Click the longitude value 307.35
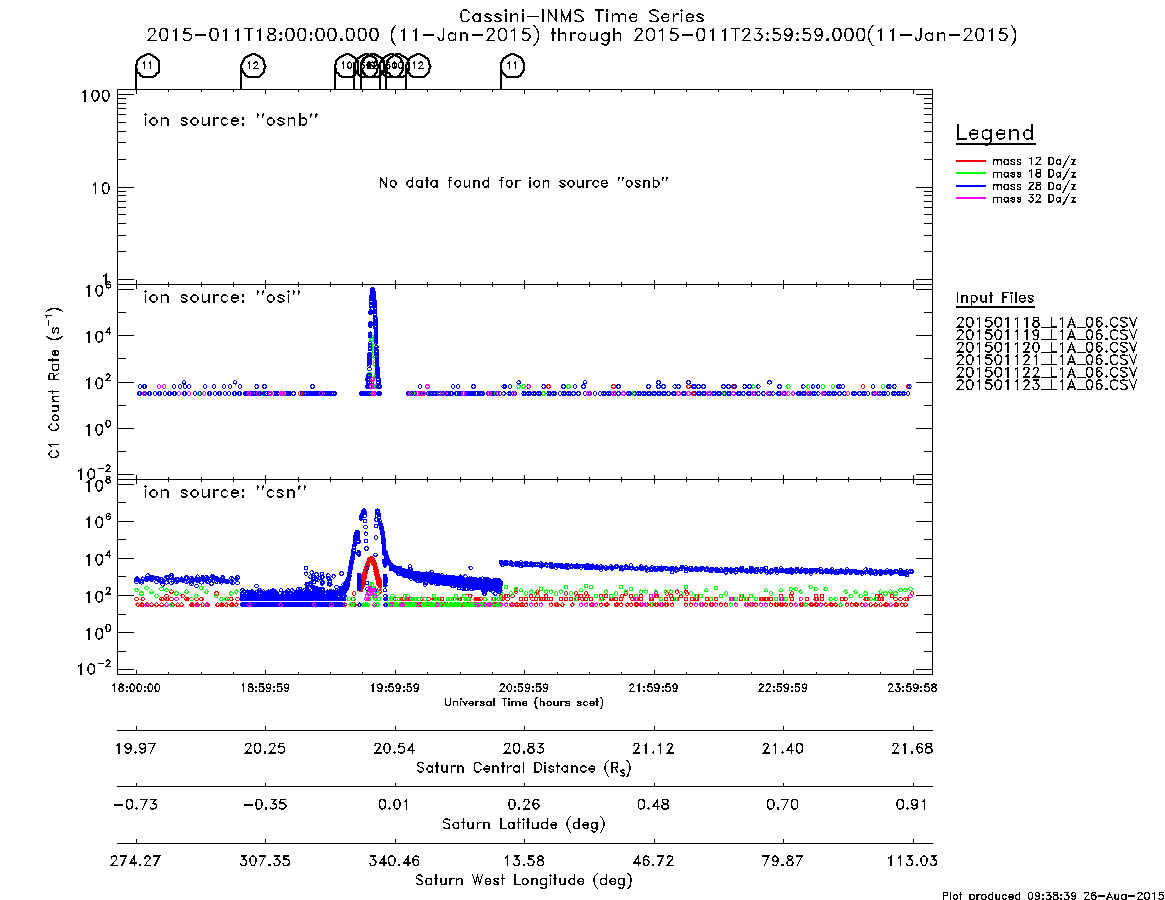Viewport: 1165px width, 900px height. tap(265, 861)
